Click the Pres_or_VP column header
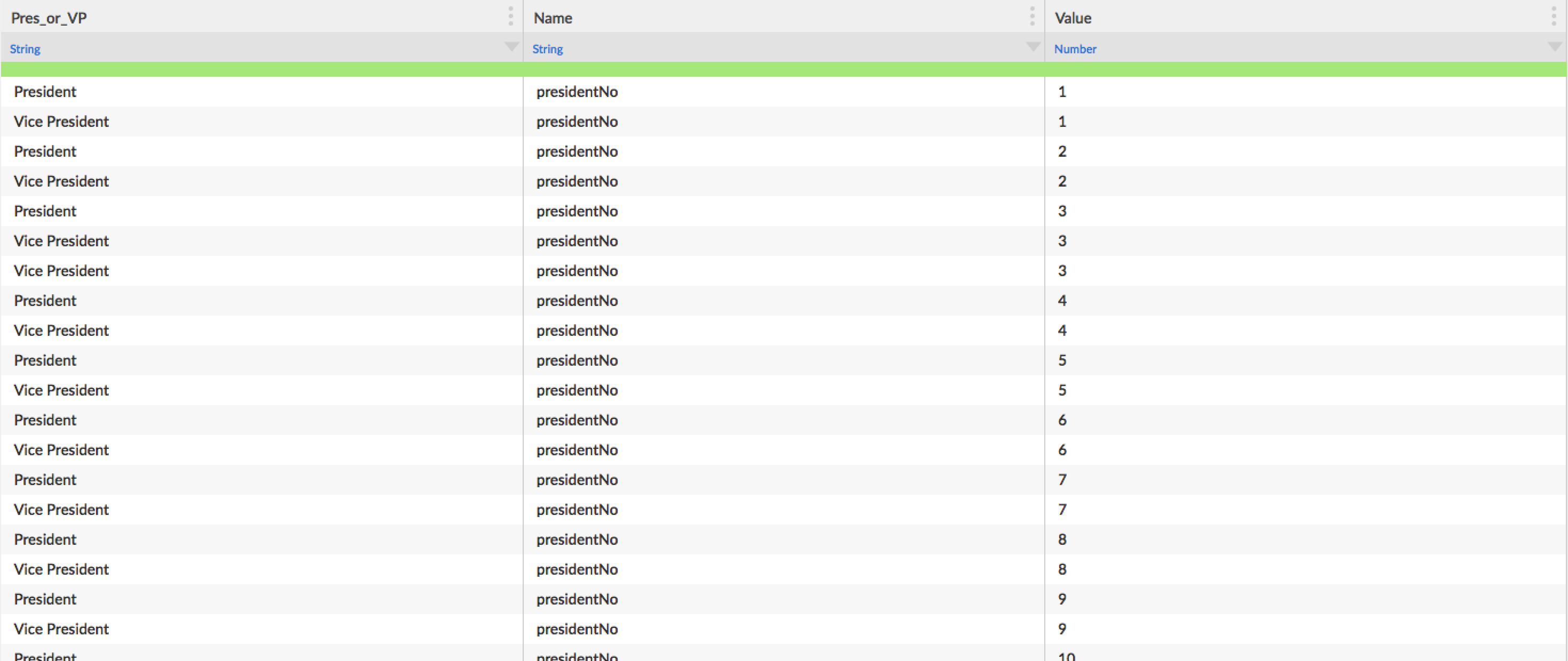This screenshot has height=661, width=1568. [x=49, y=18]
